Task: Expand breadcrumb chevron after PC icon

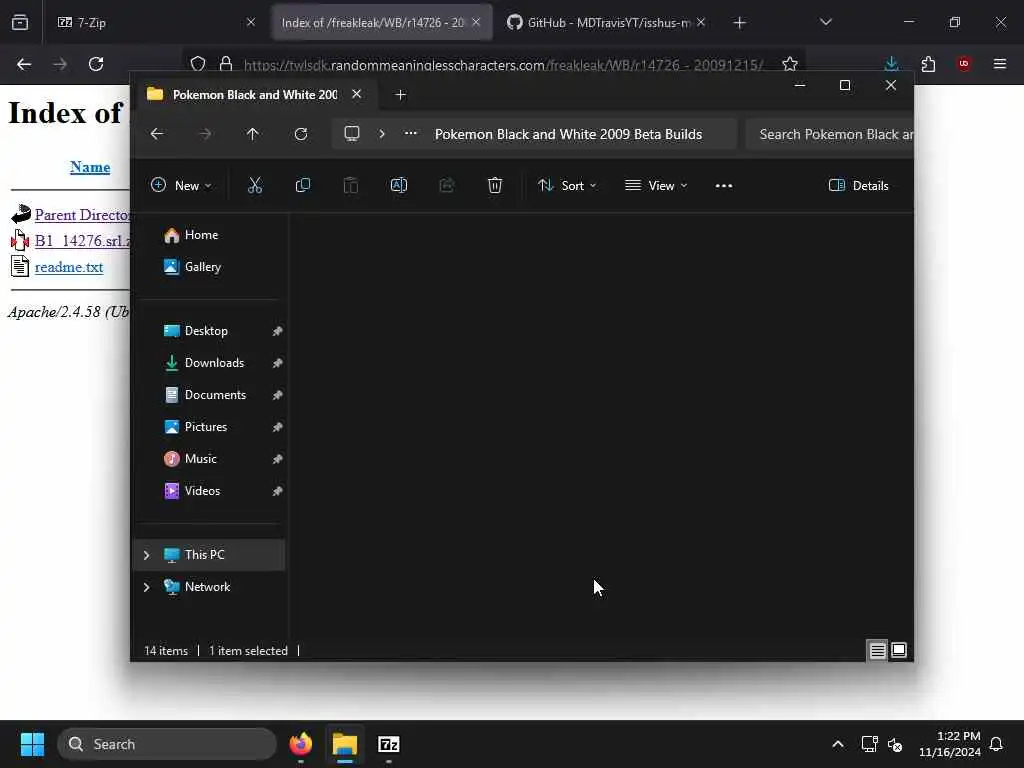Action: [x=382, y=134]
